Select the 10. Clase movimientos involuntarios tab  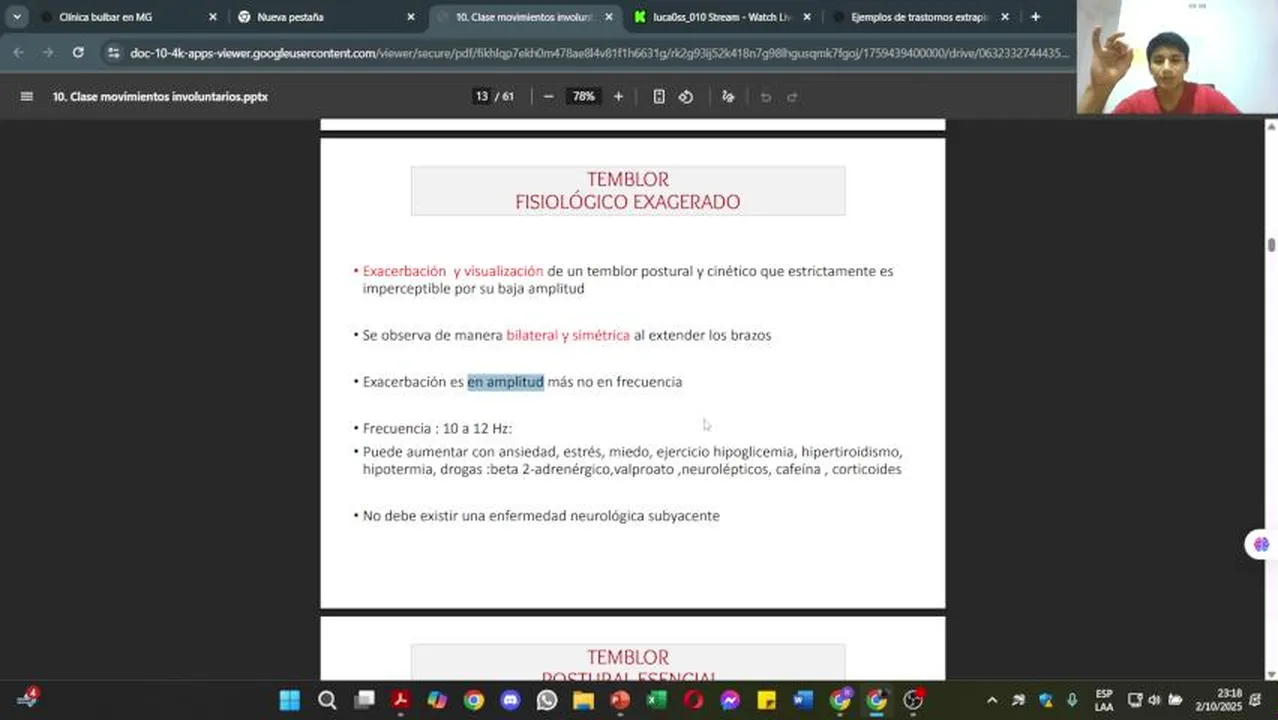(x=524, y=17)
